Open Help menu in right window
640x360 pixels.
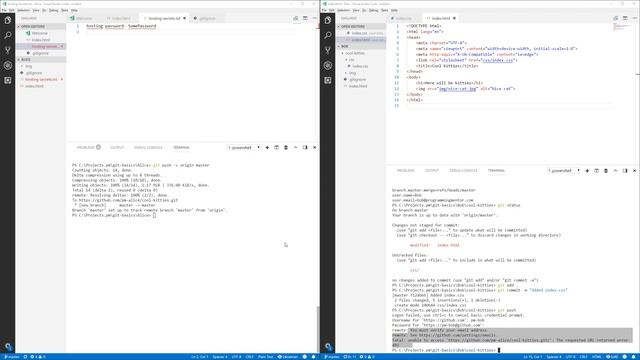(394, 10)
